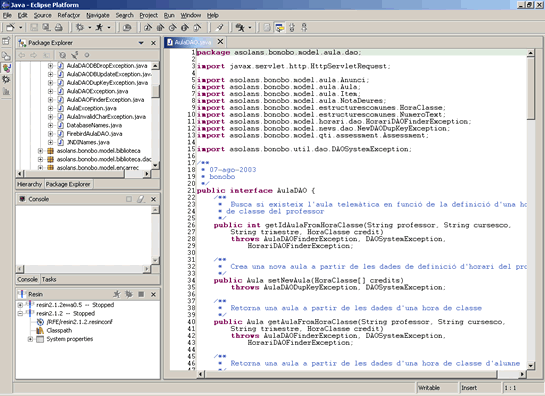
Task: Click the Package Explorer Forward arrow
Action: (33, 55)
